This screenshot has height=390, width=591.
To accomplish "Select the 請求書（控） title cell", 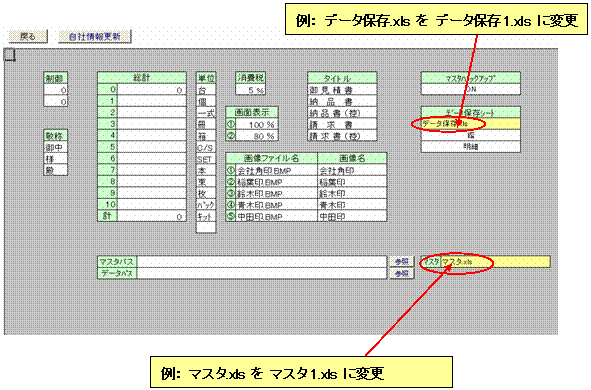I will [342, 136].
